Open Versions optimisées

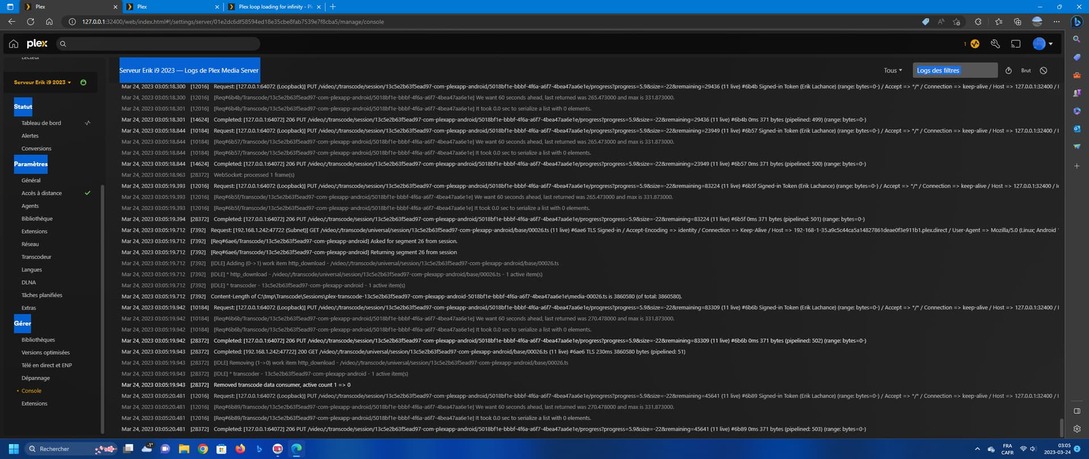46,353
